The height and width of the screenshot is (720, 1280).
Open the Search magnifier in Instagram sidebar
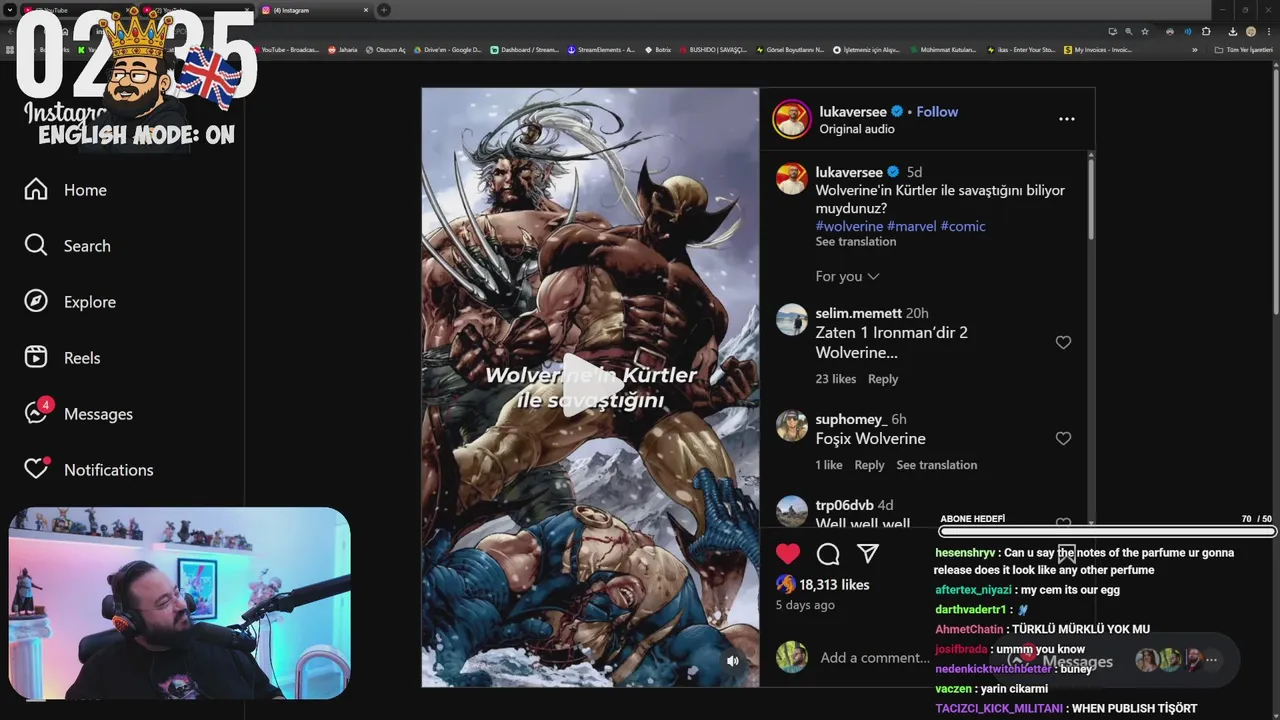pyautogui.click(x=36, y=245)
